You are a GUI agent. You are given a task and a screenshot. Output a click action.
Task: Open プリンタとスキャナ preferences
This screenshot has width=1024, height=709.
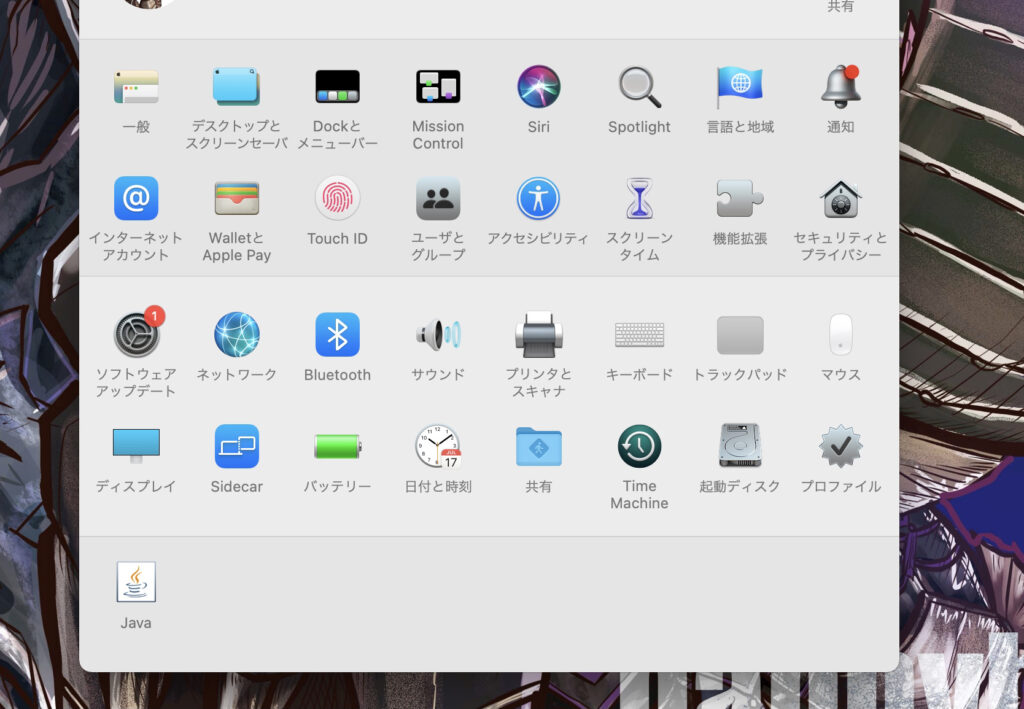(538, 334)
